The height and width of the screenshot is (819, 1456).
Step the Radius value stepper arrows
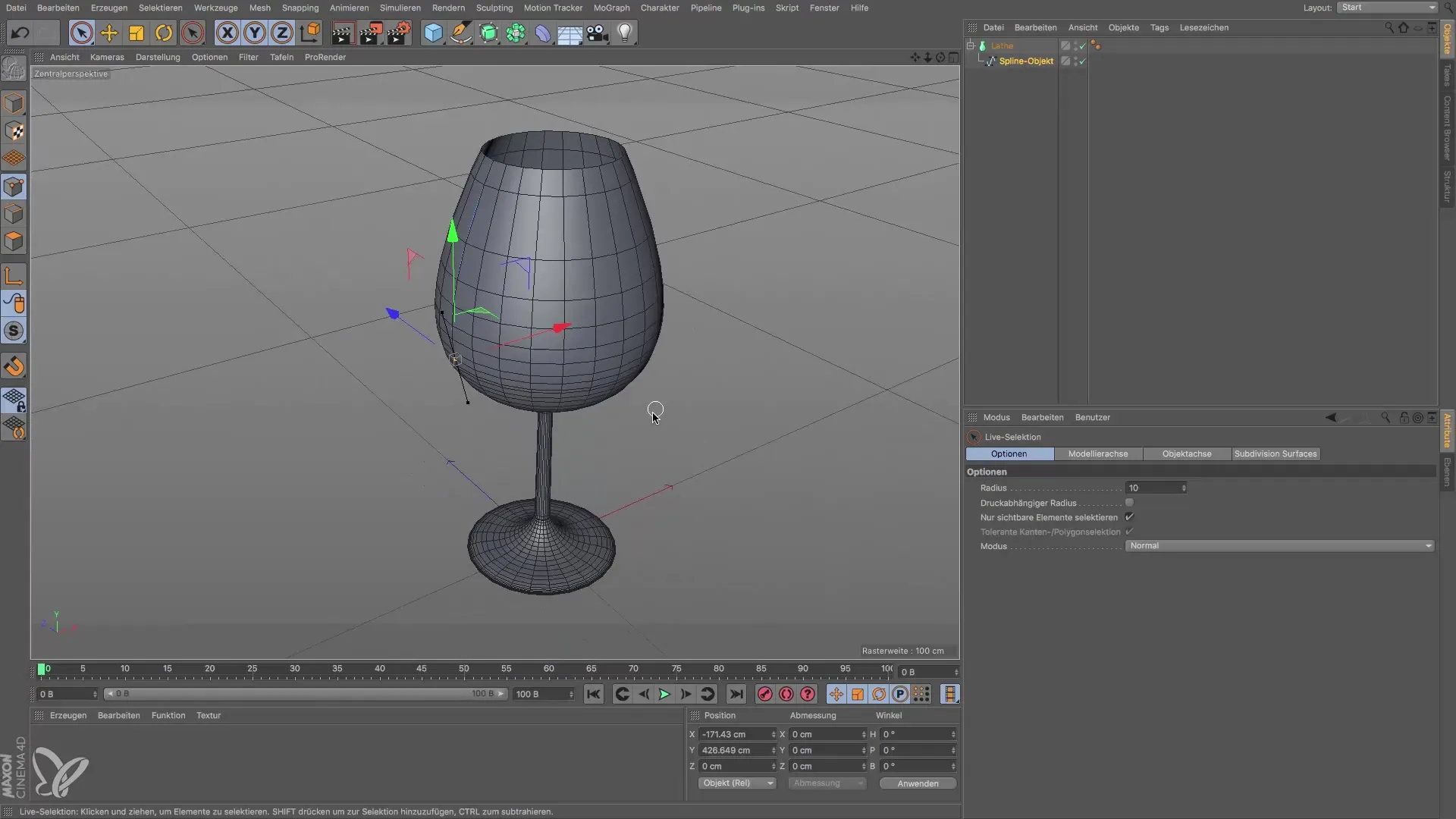(1184, 488)
